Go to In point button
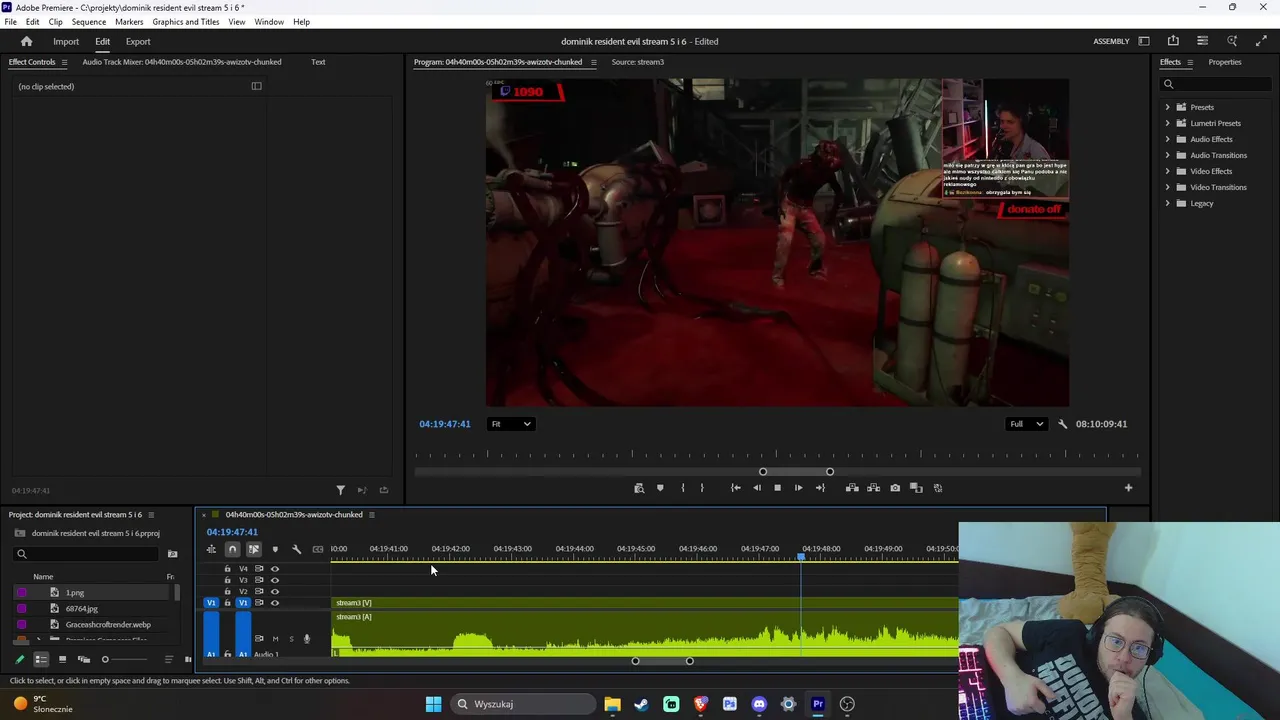1280x720 pixels. point(736,488)
